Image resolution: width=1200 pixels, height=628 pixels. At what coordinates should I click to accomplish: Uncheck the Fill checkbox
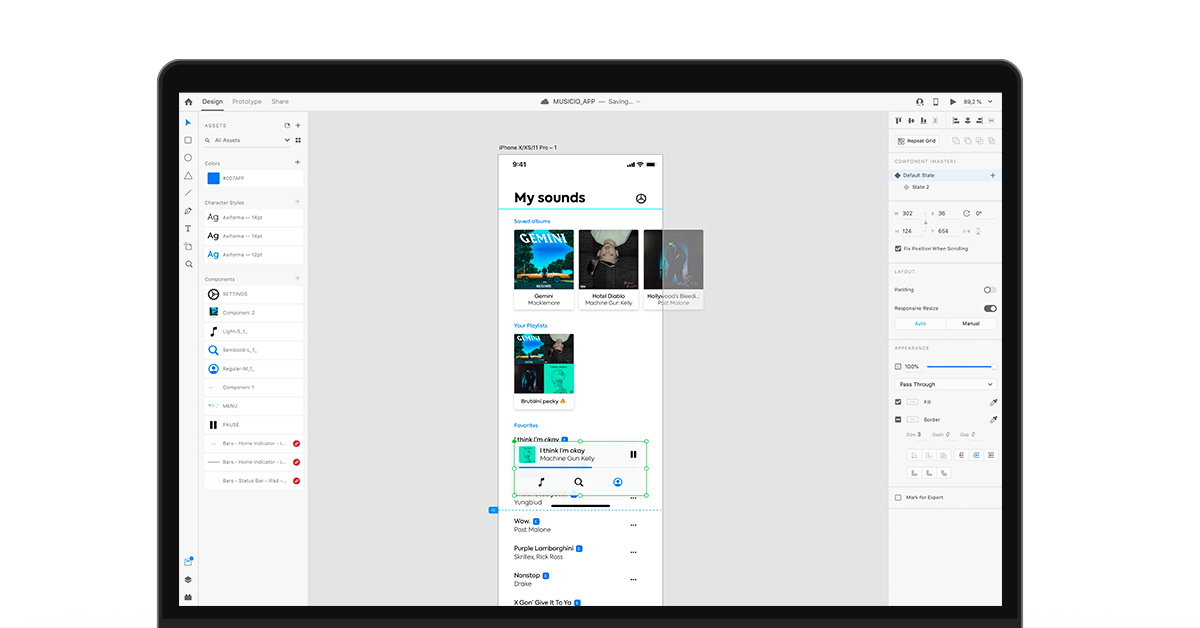coord(898,402)
